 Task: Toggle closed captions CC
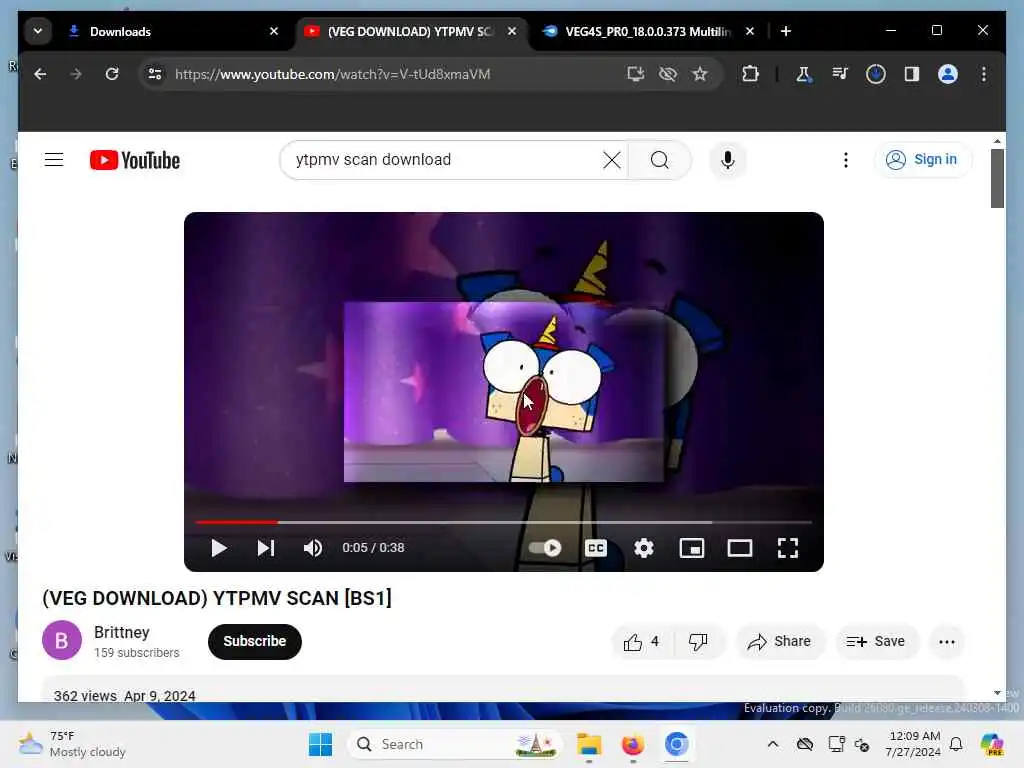(596, 548)
